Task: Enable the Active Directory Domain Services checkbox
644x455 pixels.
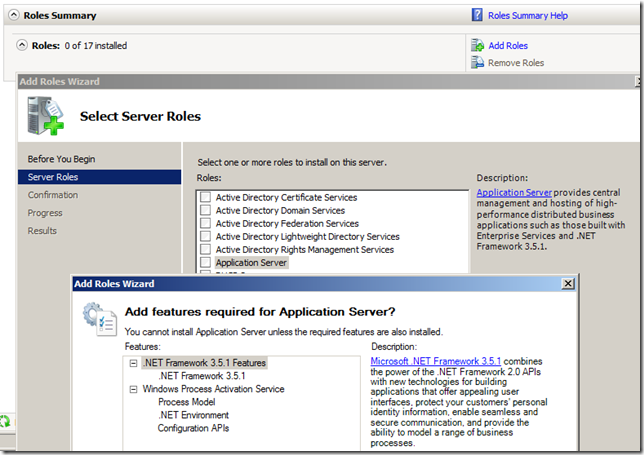Action: coord(205,210)
